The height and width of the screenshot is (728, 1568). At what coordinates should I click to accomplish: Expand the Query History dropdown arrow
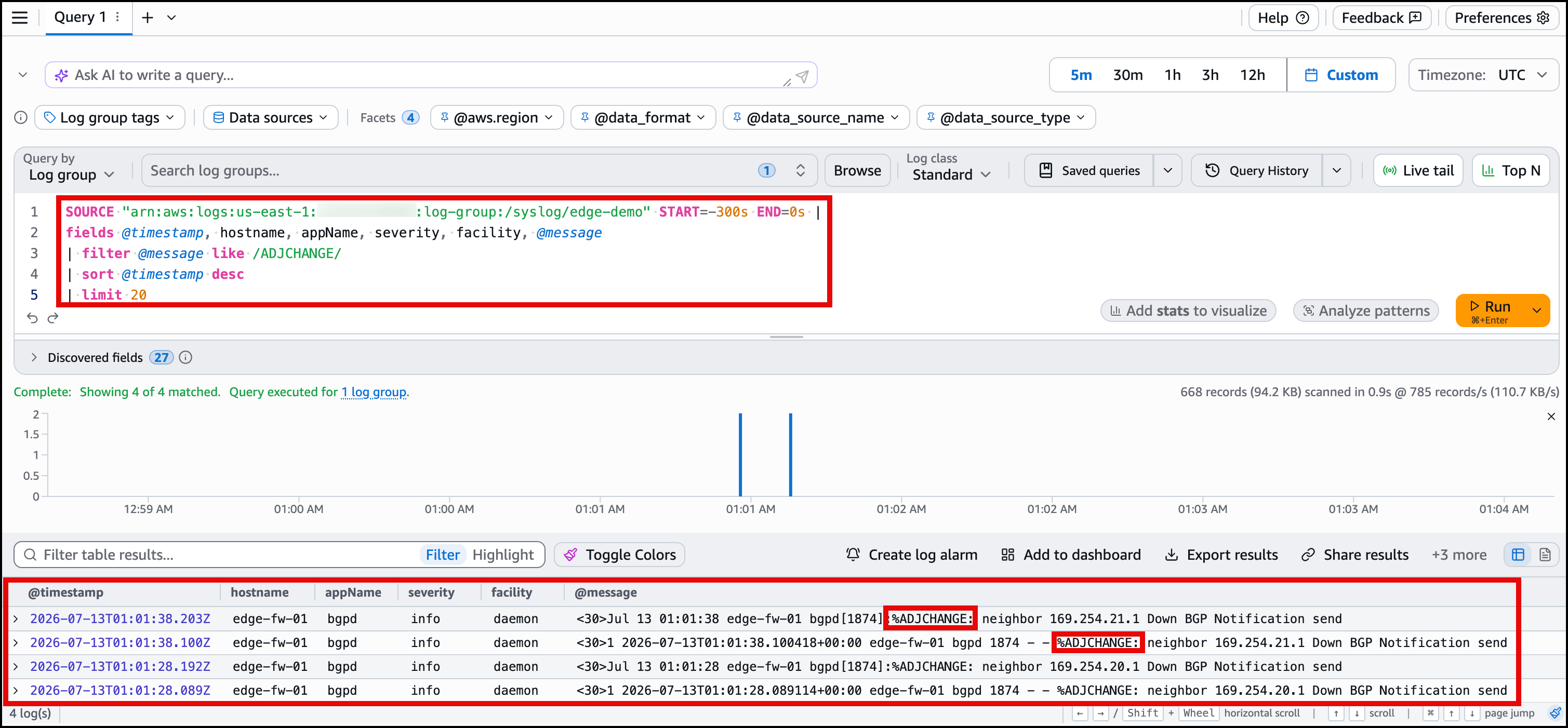[x=1336, y=170]
